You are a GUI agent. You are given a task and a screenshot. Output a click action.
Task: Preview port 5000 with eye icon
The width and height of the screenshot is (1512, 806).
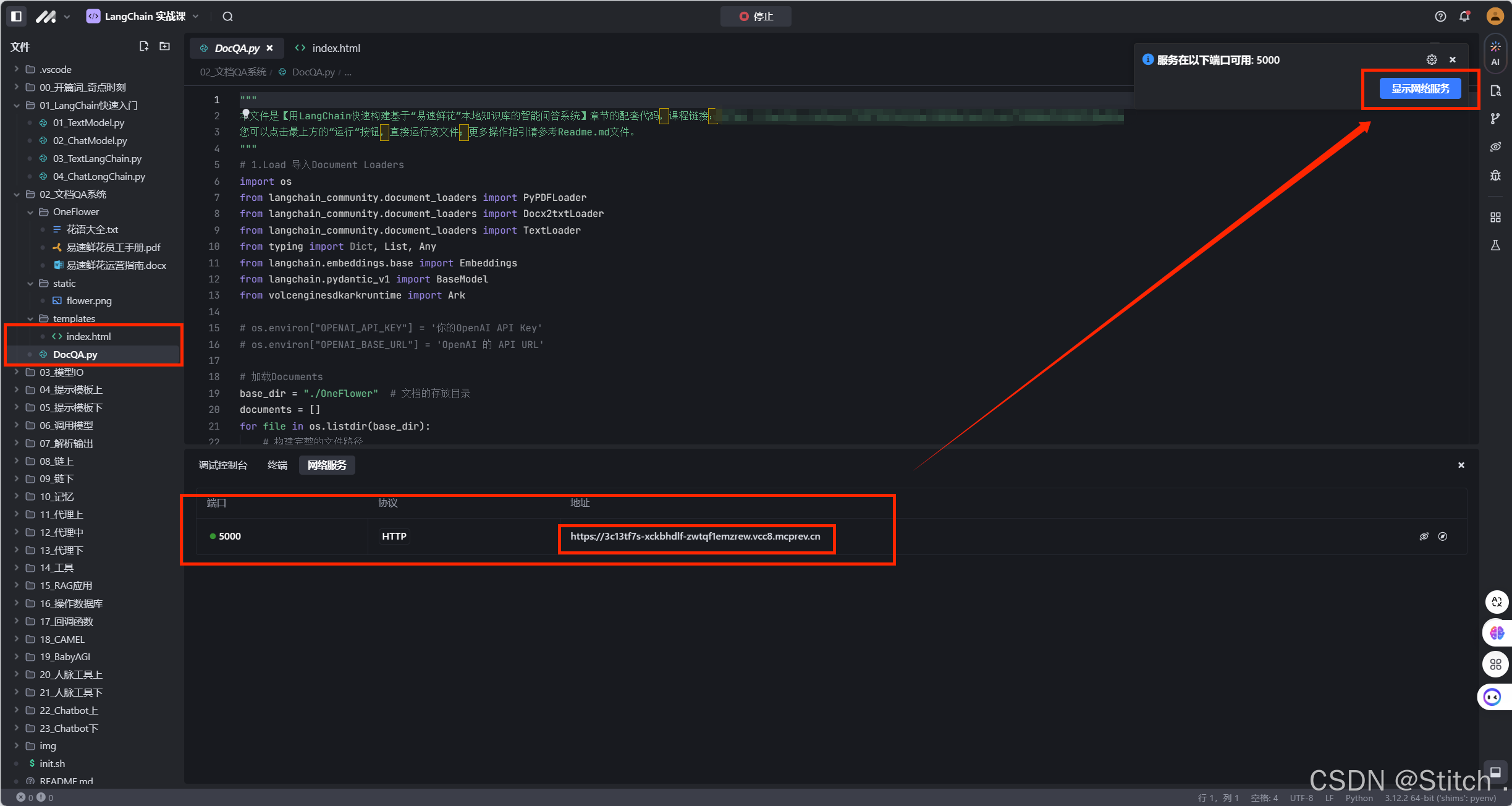coord(1424,537)
